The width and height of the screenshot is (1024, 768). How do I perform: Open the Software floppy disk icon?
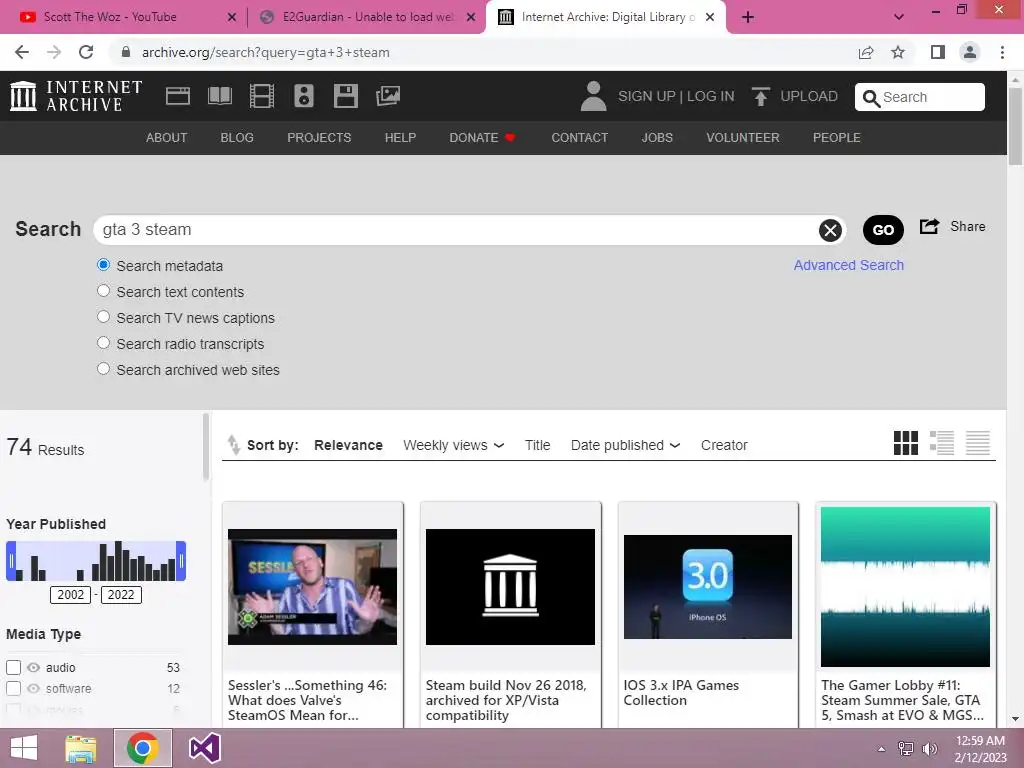click(345, 96)
